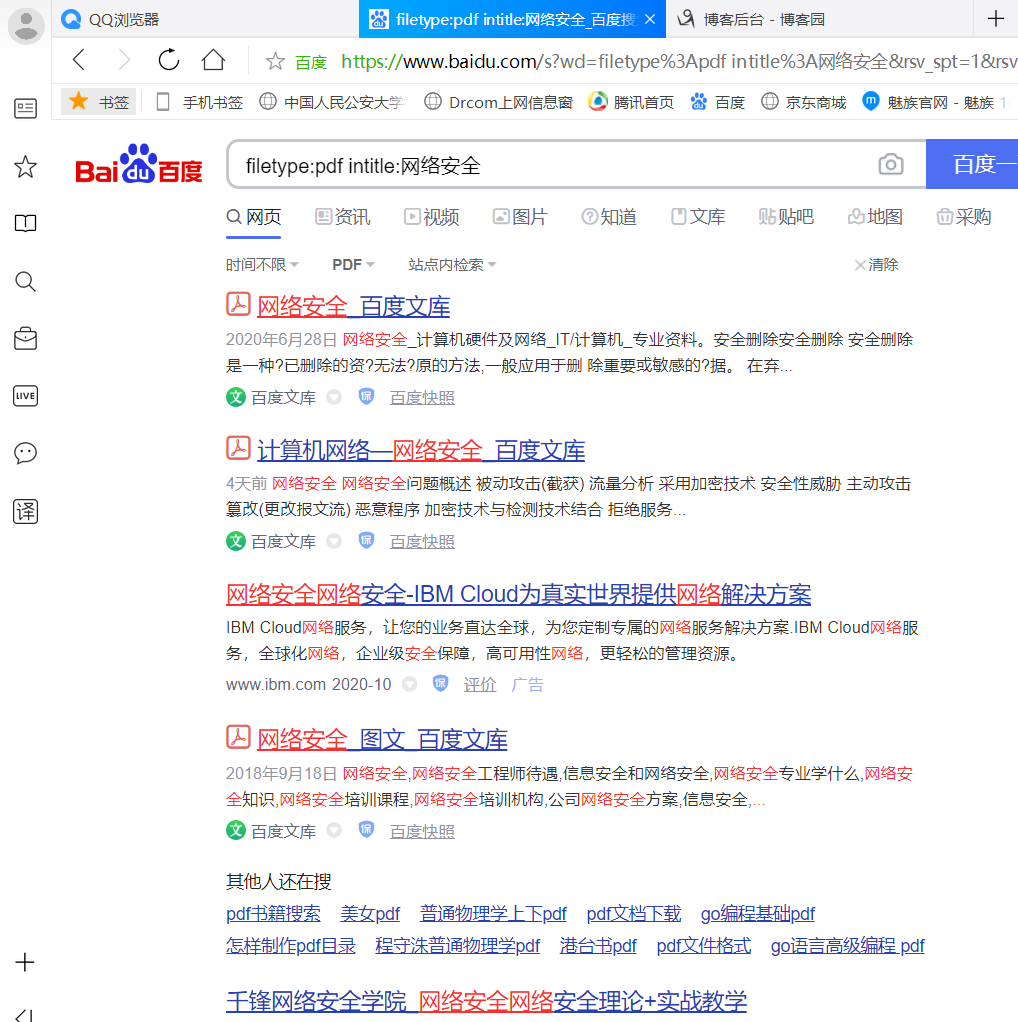
Task: Open the reading book sidebar icon
Action: (x=25, y=223)
